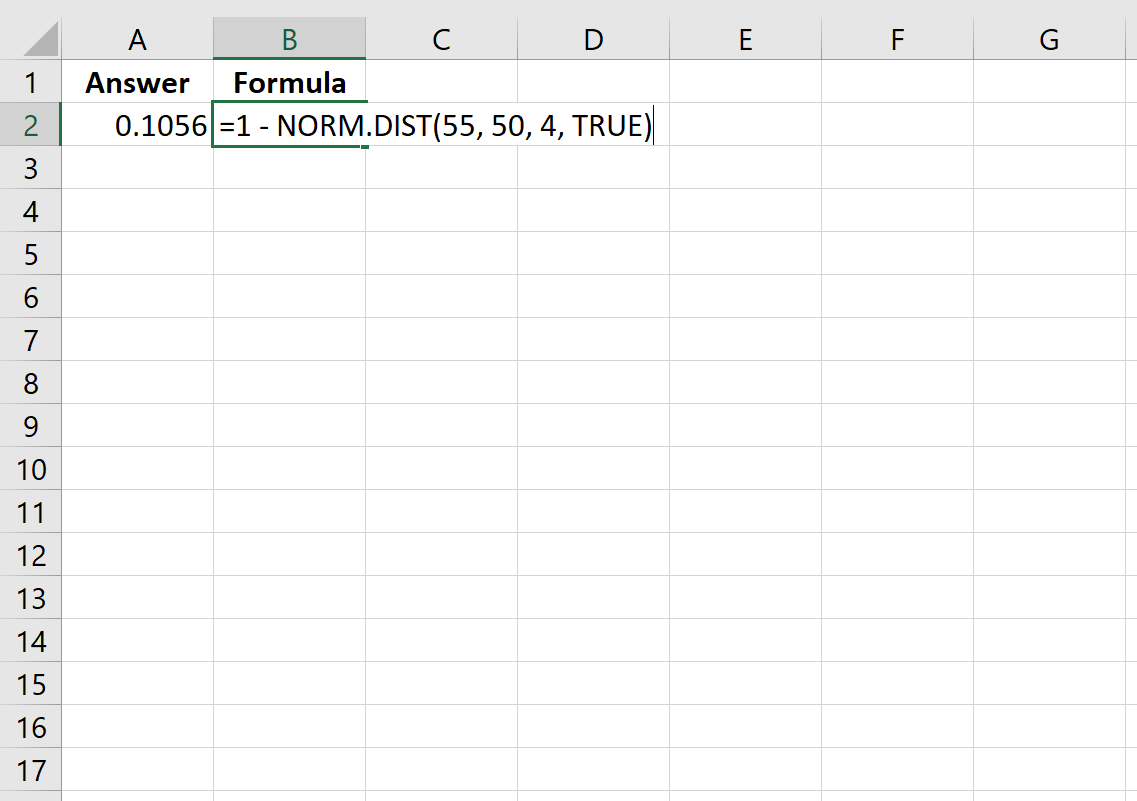Click empty cell D5
The height and width of the screenshot is (801, 1137).
pos(593,254)
